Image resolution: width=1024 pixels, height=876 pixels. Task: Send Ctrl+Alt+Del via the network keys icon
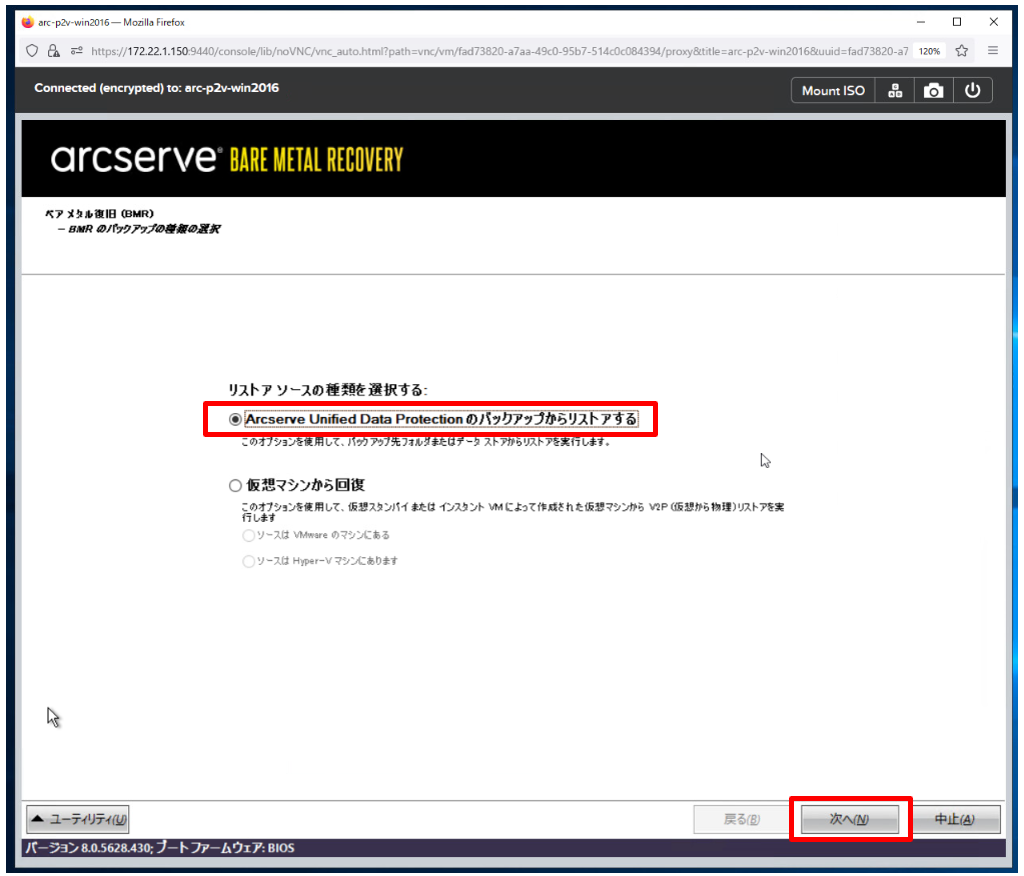895,91
